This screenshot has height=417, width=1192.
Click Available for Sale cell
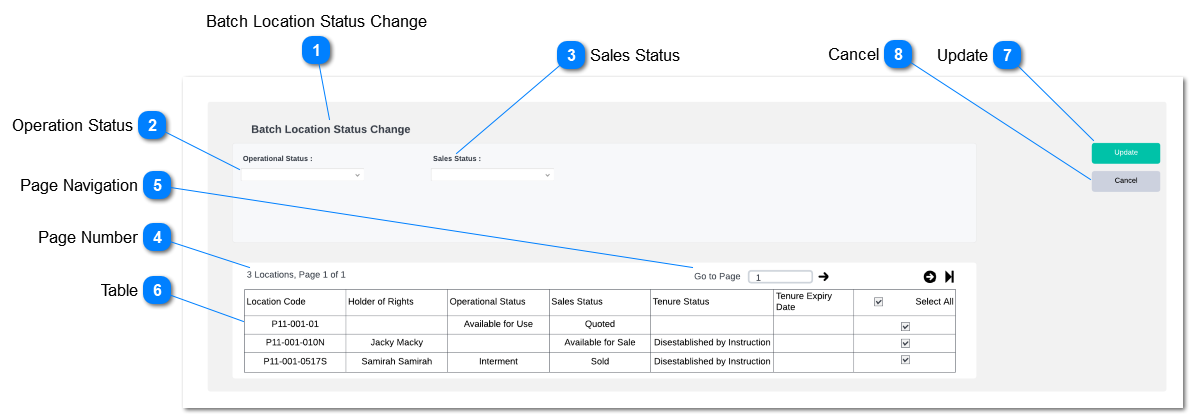[600, 343]
